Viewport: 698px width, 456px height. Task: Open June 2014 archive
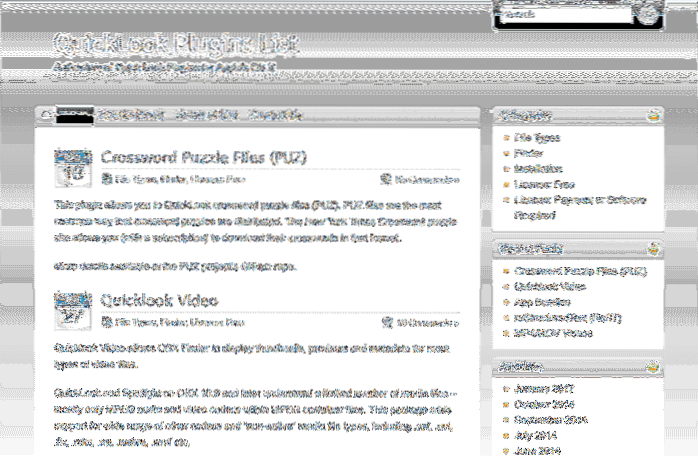click(x=537, y=451)
